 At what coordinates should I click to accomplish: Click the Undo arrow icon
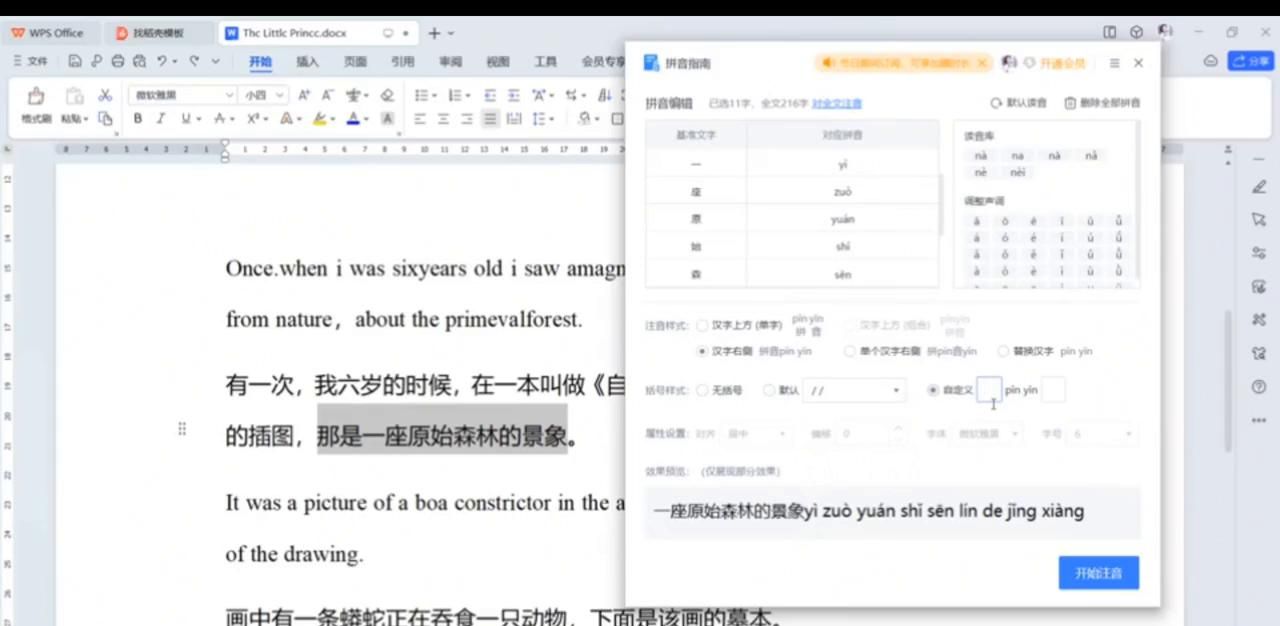click(160, 61)
